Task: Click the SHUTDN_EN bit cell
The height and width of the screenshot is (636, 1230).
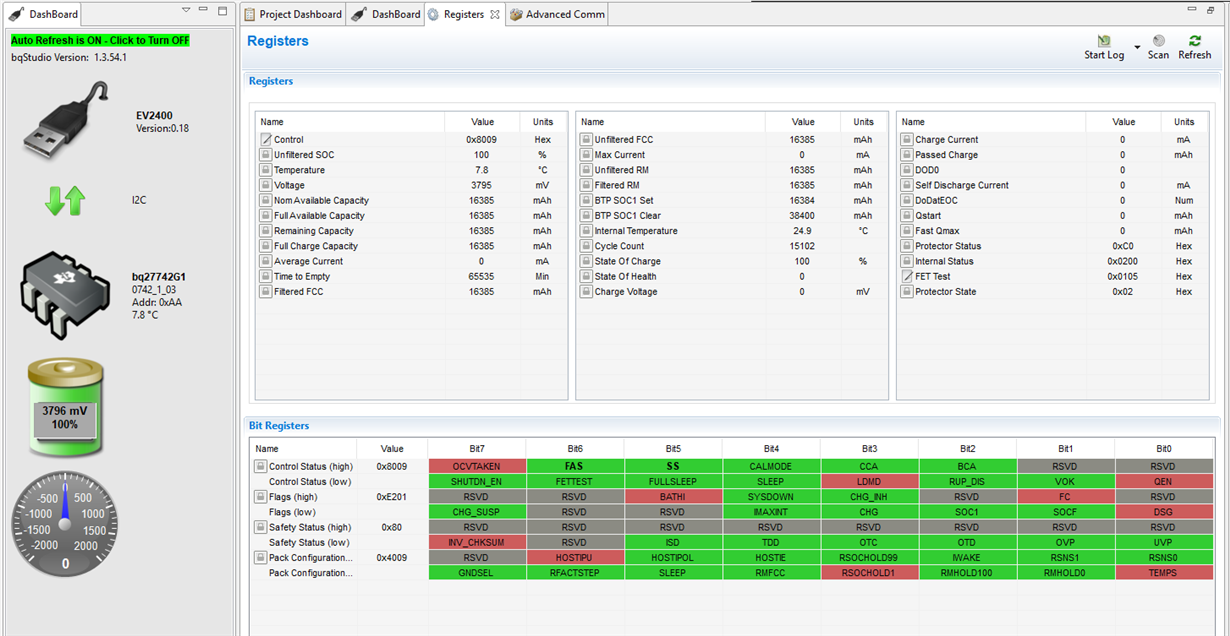Action: [476, 481]
